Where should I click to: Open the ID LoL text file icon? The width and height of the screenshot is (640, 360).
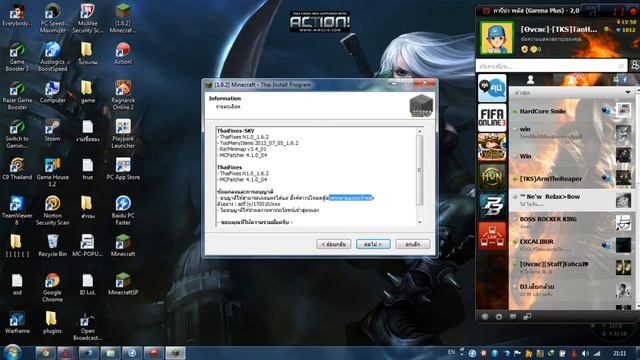click(x=87, y=284)
